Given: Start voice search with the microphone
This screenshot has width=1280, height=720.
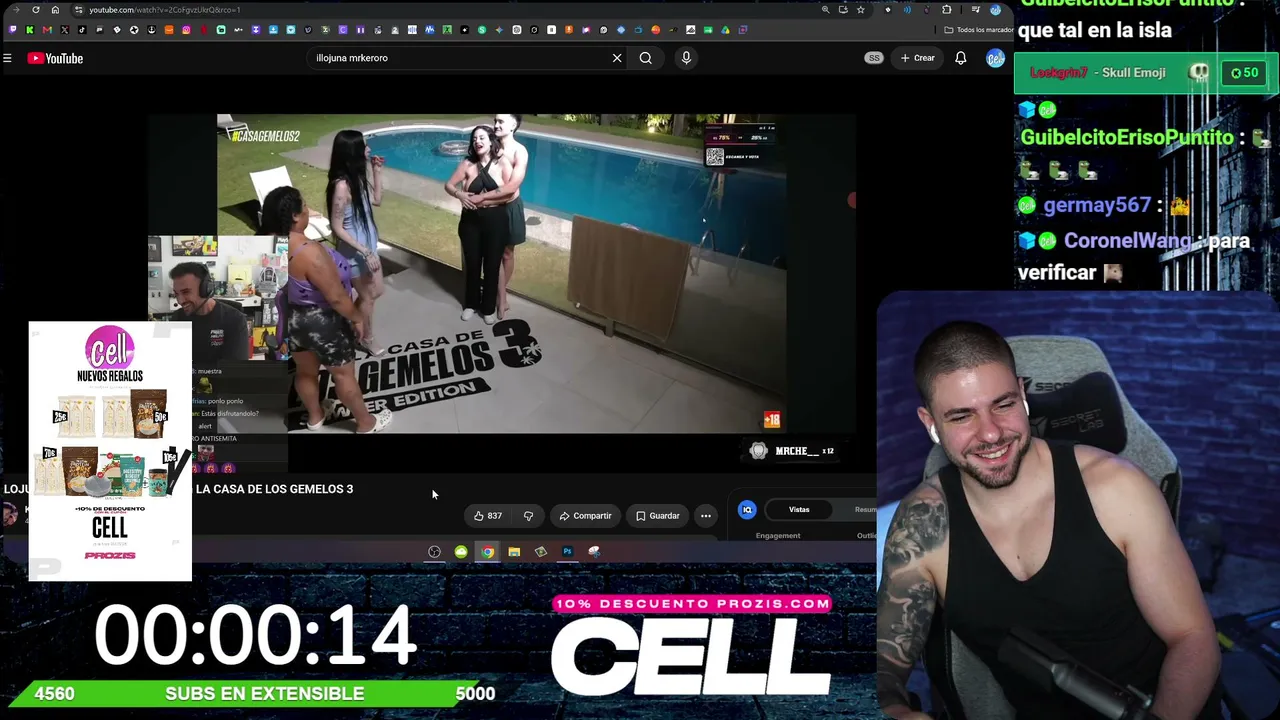Looking at the screenshot, I should [686, 58].
